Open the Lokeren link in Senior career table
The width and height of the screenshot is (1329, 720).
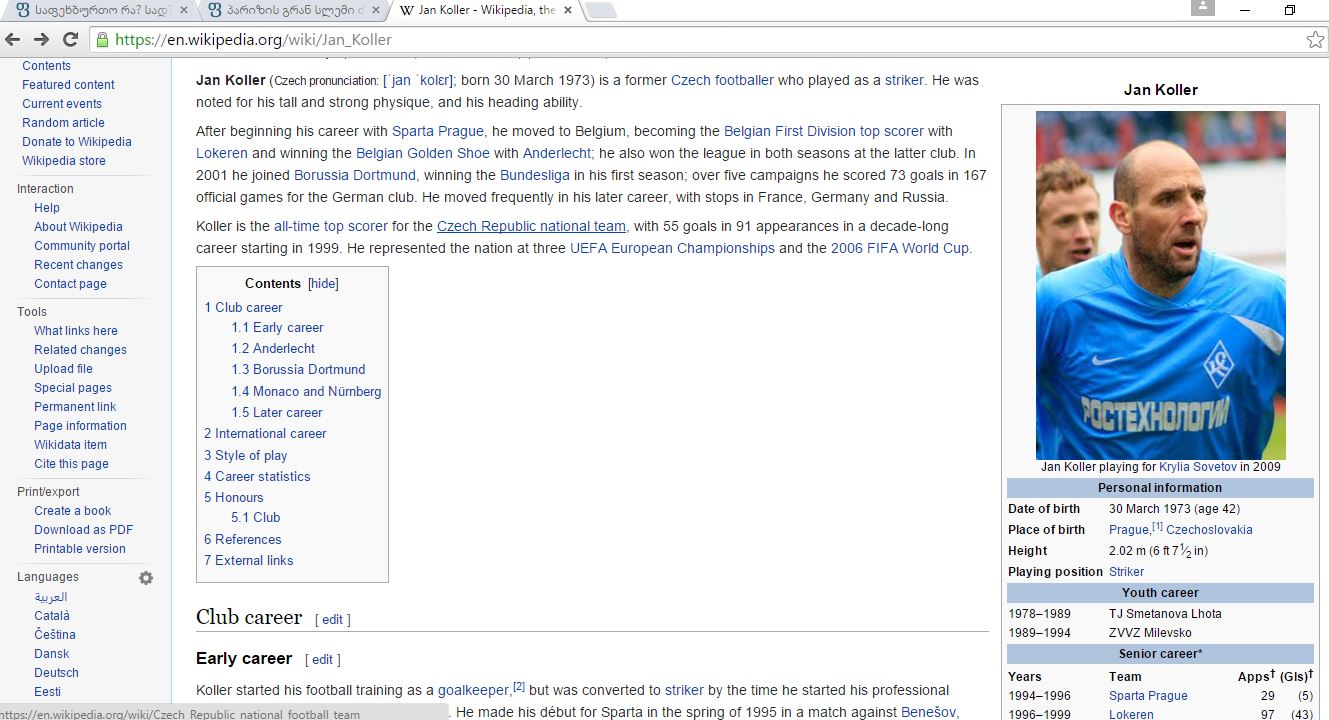pos(1131,715)
